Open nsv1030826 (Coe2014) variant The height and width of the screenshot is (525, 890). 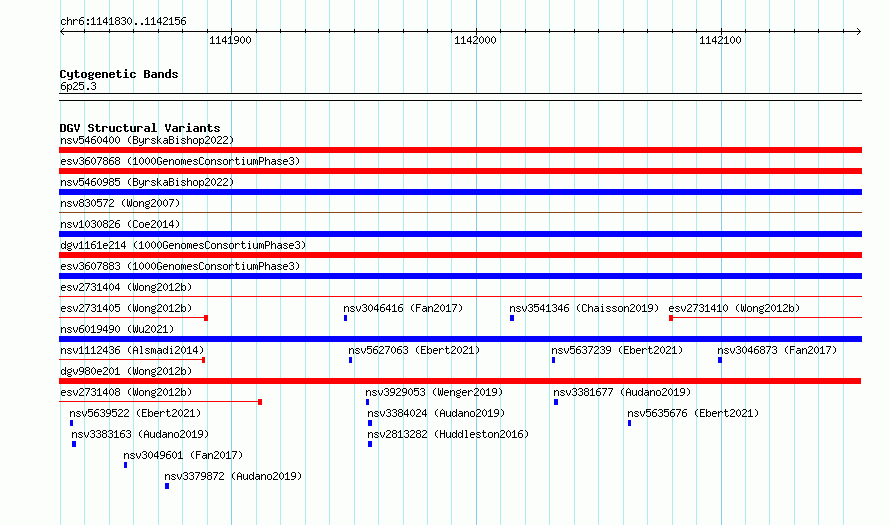coord(120,224)
